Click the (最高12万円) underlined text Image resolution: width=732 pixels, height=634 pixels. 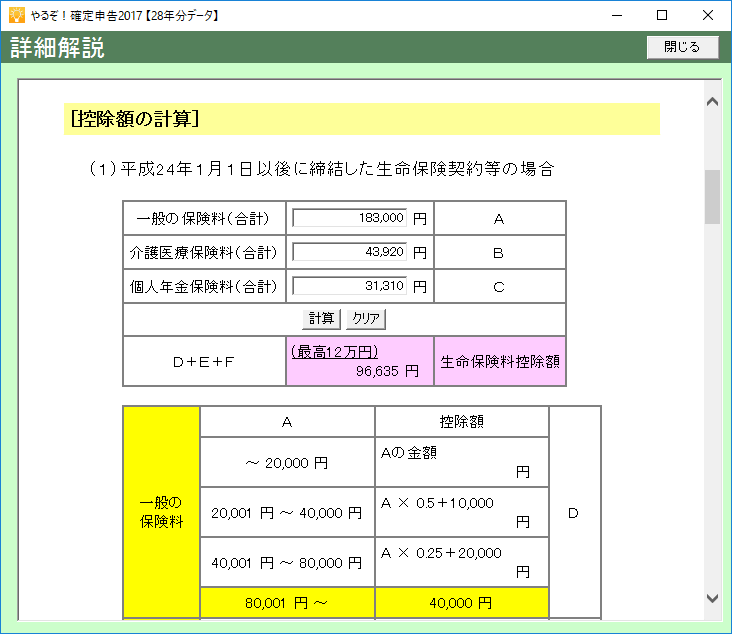pyautogui.click(x=334, y=352)
